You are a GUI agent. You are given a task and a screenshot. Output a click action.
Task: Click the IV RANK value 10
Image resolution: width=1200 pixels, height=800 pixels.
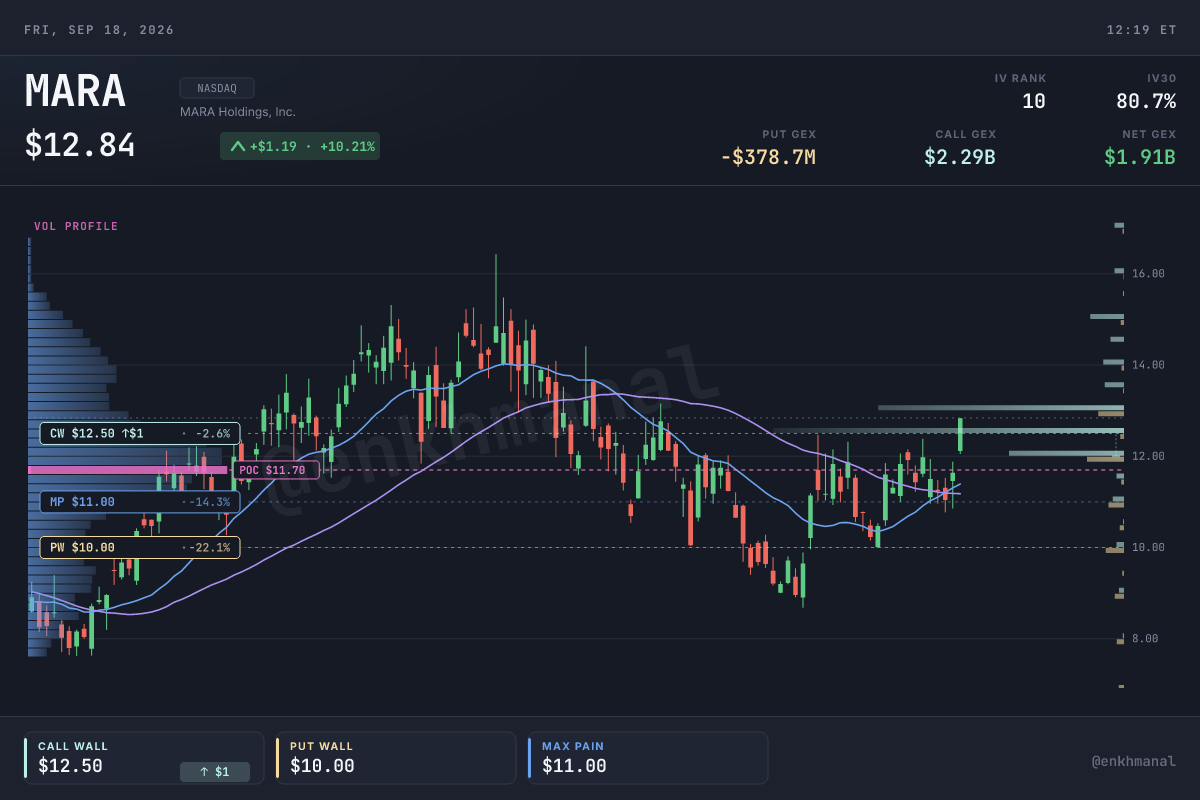click(x=1034, y=101)
